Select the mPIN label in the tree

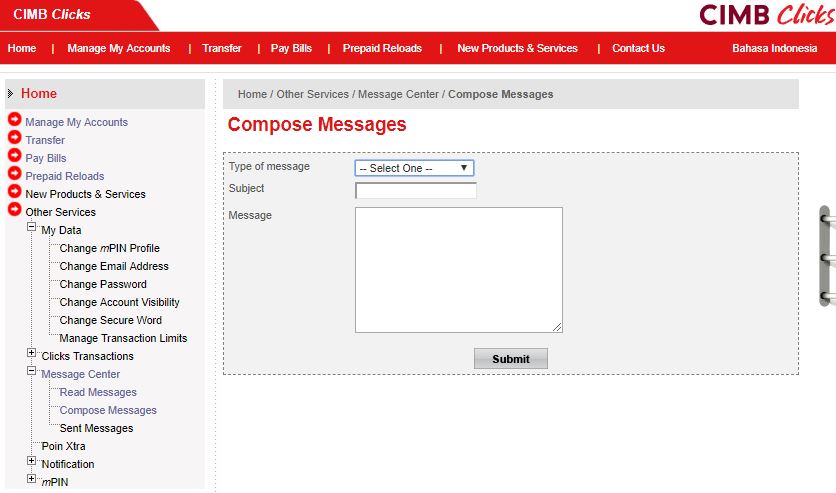(55, 482)
